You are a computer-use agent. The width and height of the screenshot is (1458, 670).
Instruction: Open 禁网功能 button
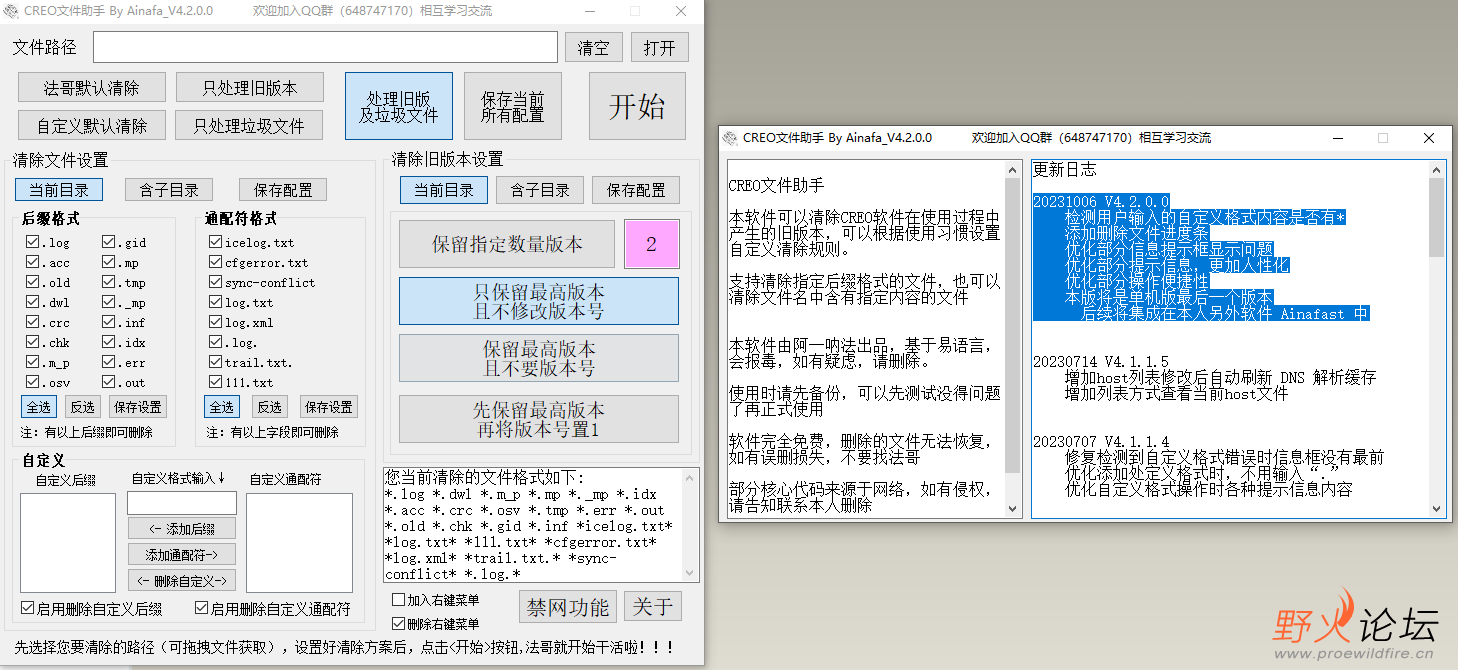pos(568,607)
